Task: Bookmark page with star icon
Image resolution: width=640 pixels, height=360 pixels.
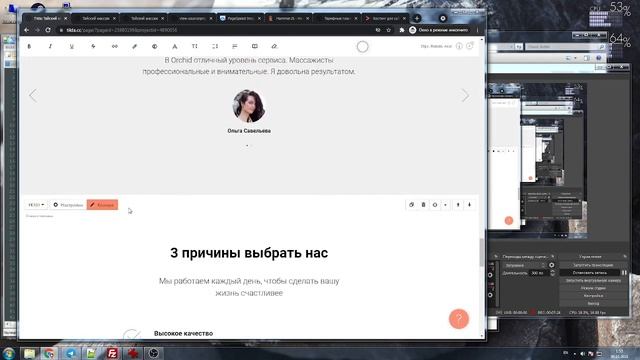Action: pos(389,30)
